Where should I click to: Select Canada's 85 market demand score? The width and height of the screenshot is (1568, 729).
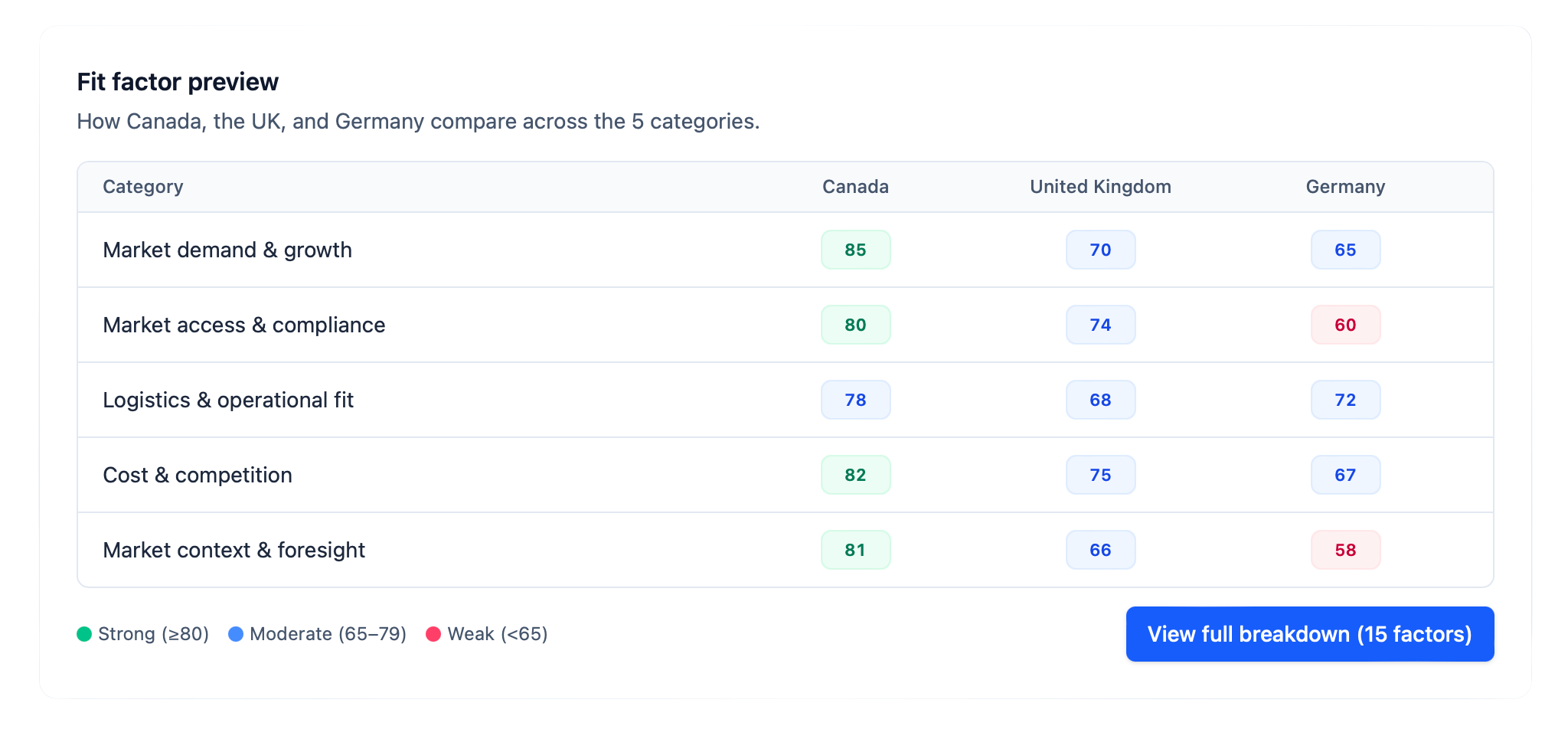855,250
